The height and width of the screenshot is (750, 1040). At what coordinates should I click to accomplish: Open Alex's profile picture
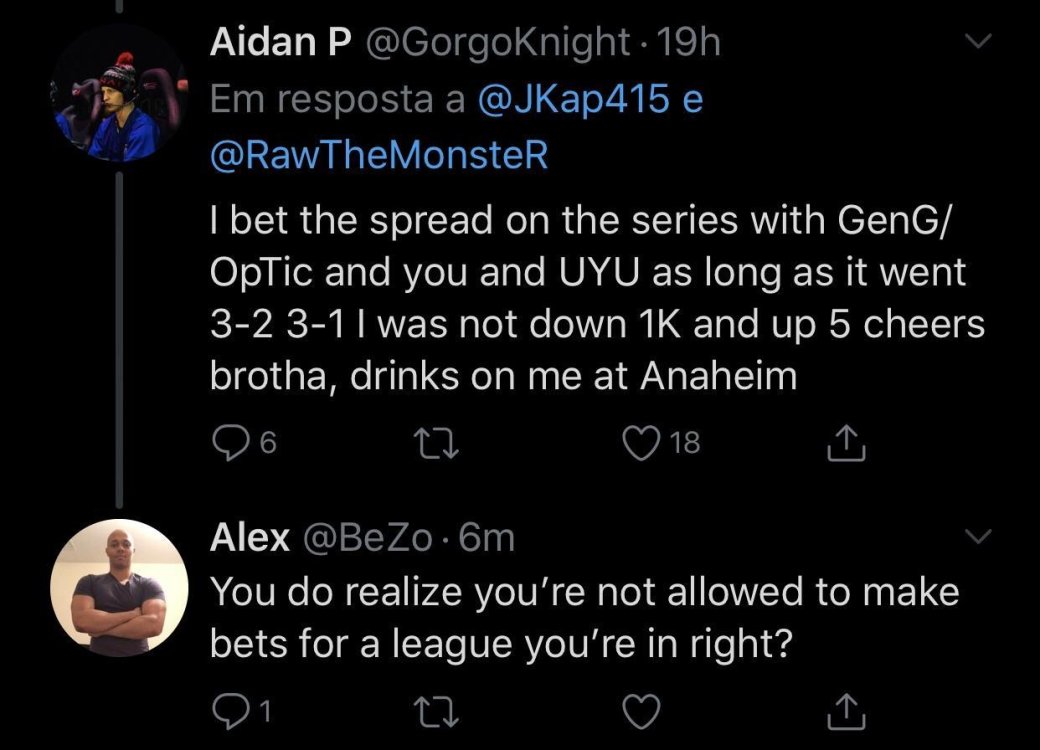click(119, 587)
